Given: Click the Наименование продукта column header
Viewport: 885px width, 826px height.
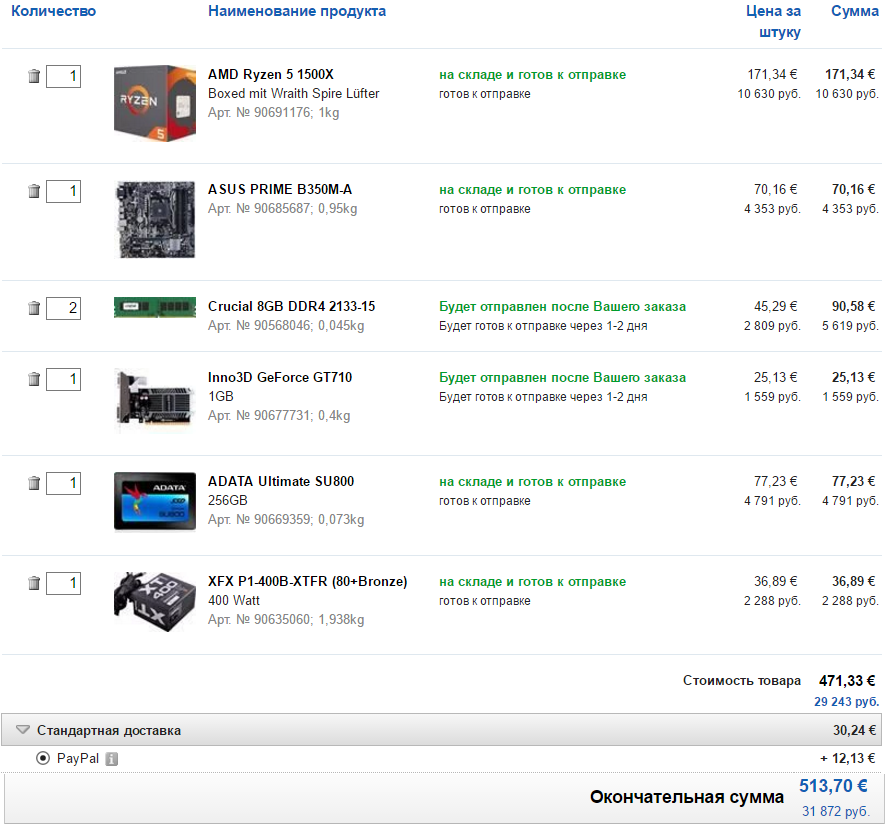Looking at the screenshot, I should 297,11.
